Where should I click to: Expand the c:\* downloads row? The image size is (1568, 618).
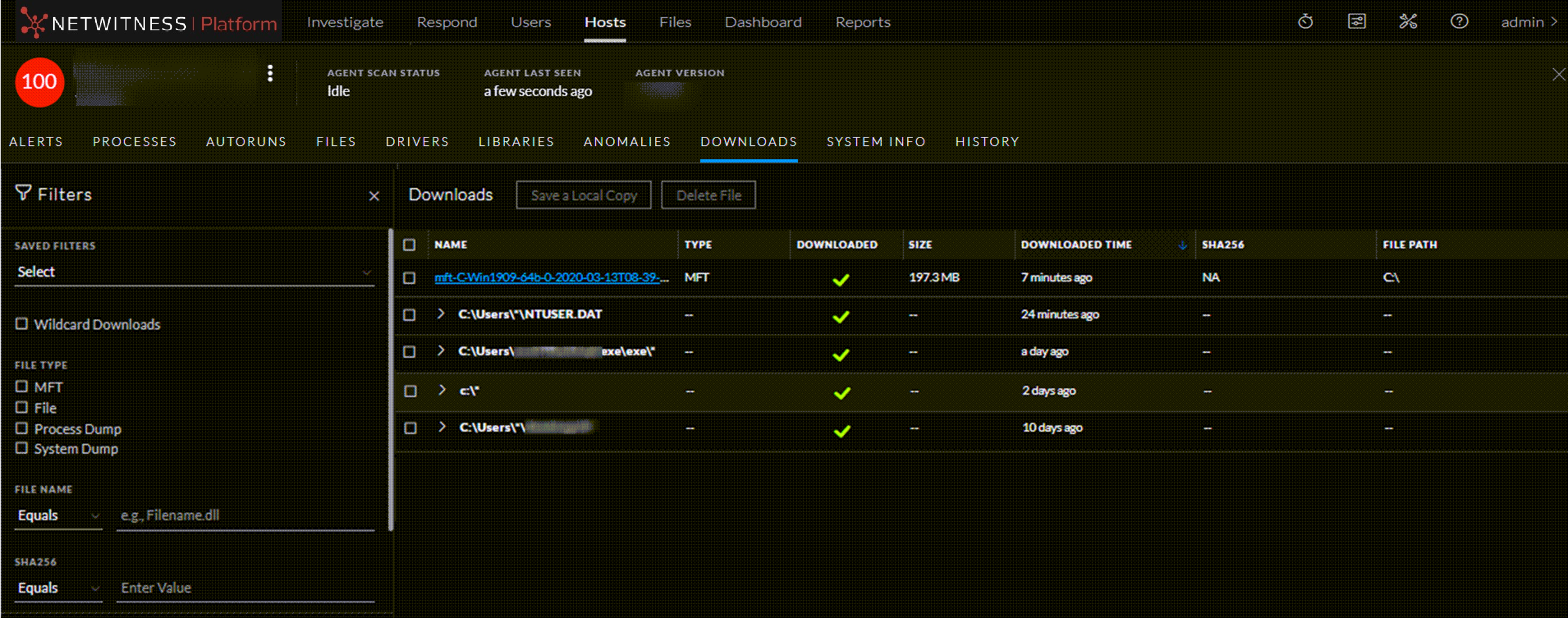tap(442, 390)
